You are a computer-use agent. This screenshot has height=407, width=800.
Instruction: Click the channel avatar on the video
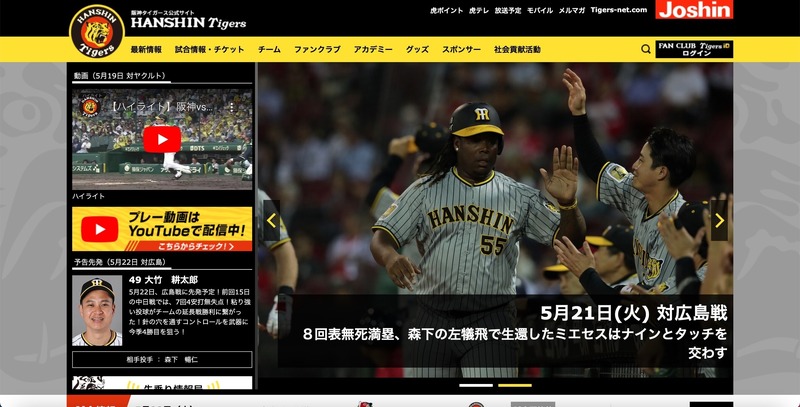91,105
